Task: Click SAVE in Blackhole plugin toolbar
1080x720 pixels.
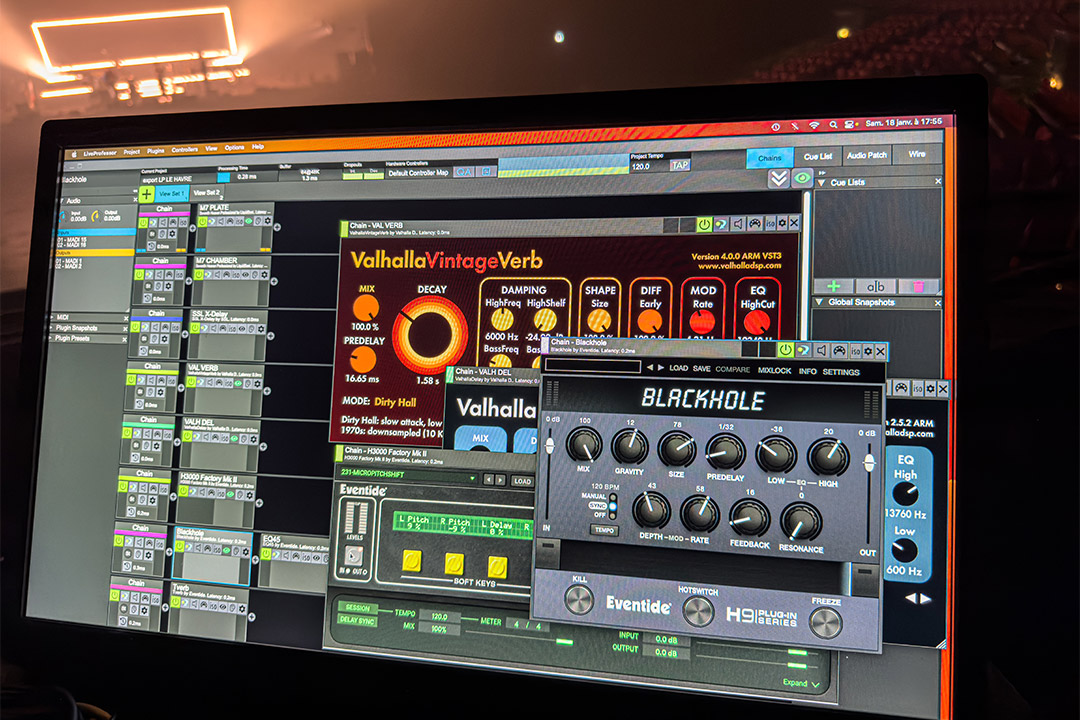Action: pos(702,369)
